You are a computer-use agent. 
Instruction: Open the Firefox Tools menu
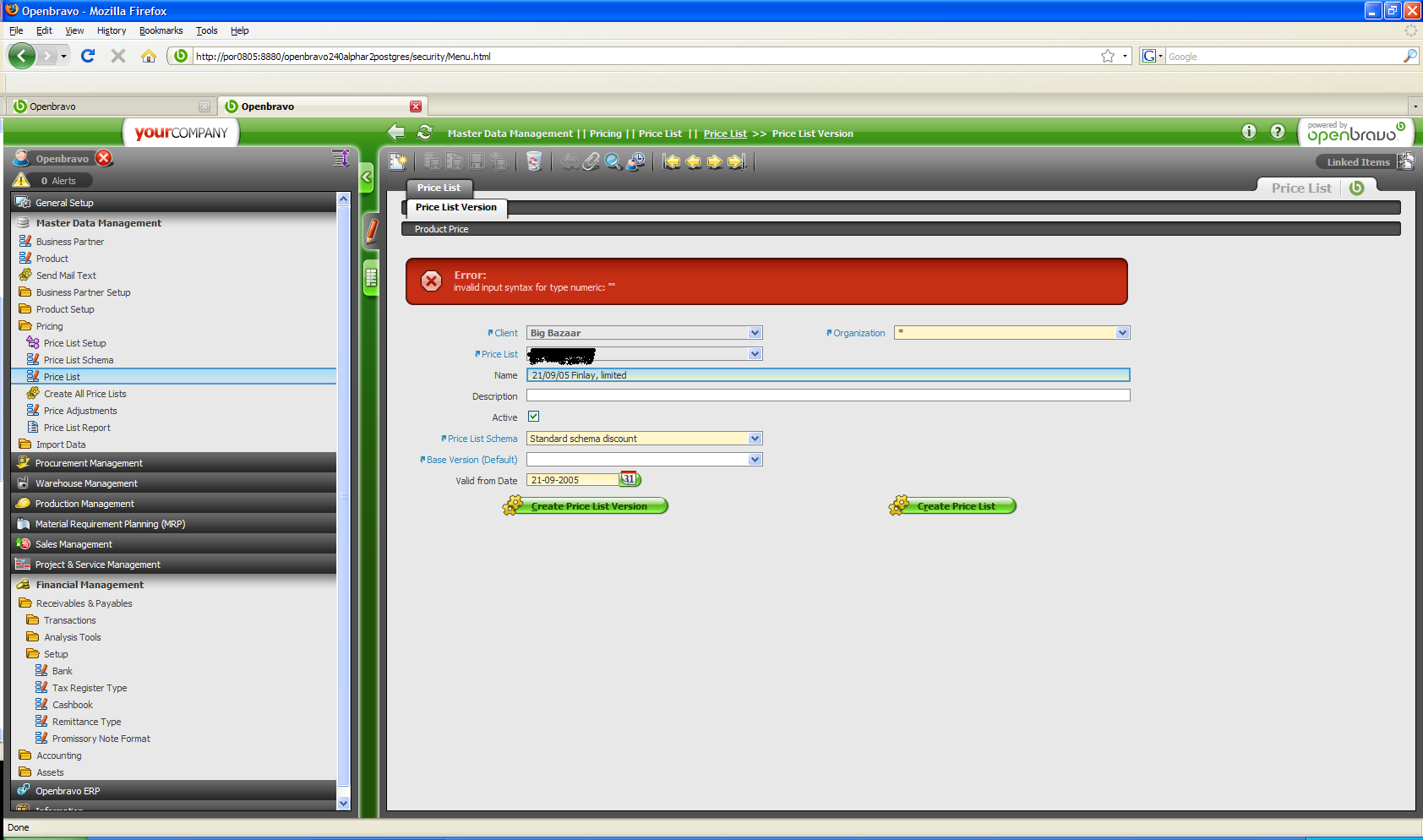[206, 30]
